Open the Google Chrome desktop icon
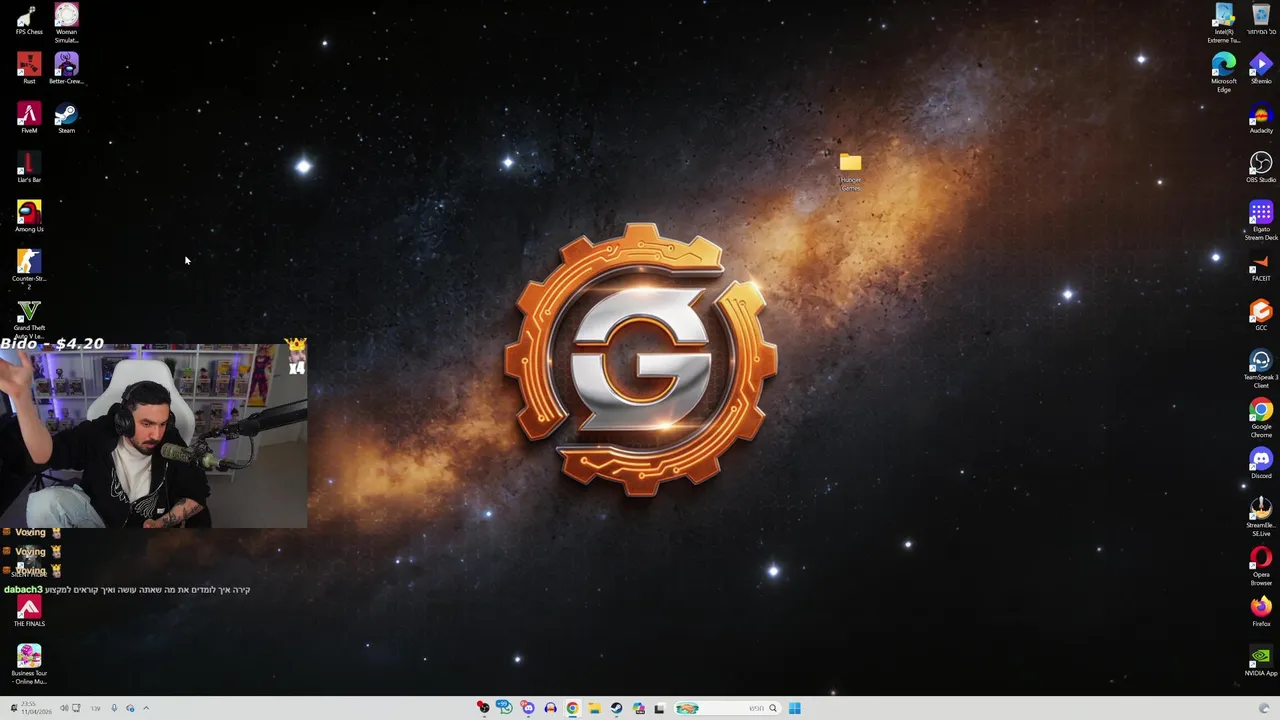Screen dimensions: 1280x720 pyautogui.click(x=1261, y=418)
